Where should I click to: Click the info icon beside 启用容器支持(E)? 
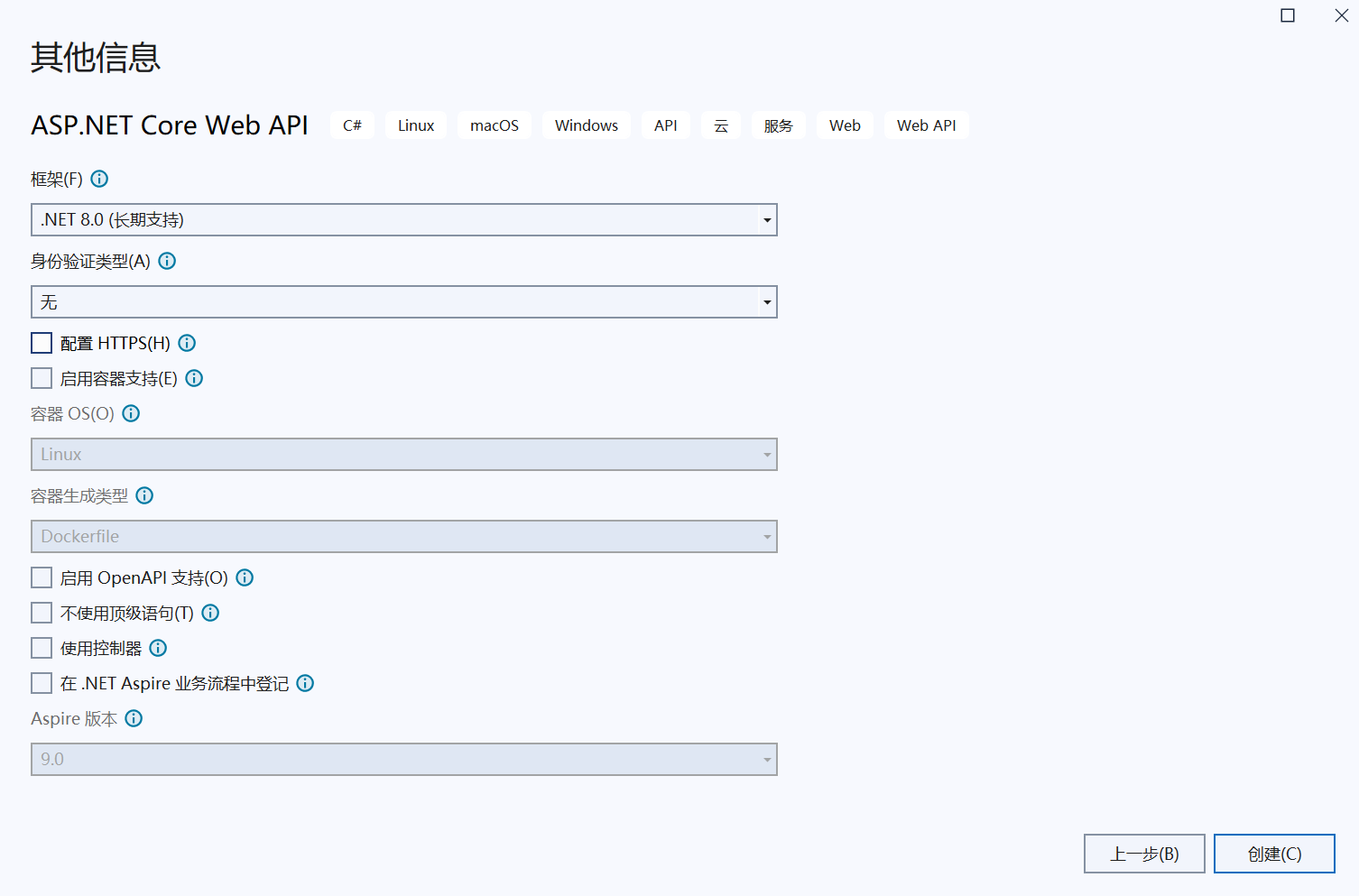[194, 378]
